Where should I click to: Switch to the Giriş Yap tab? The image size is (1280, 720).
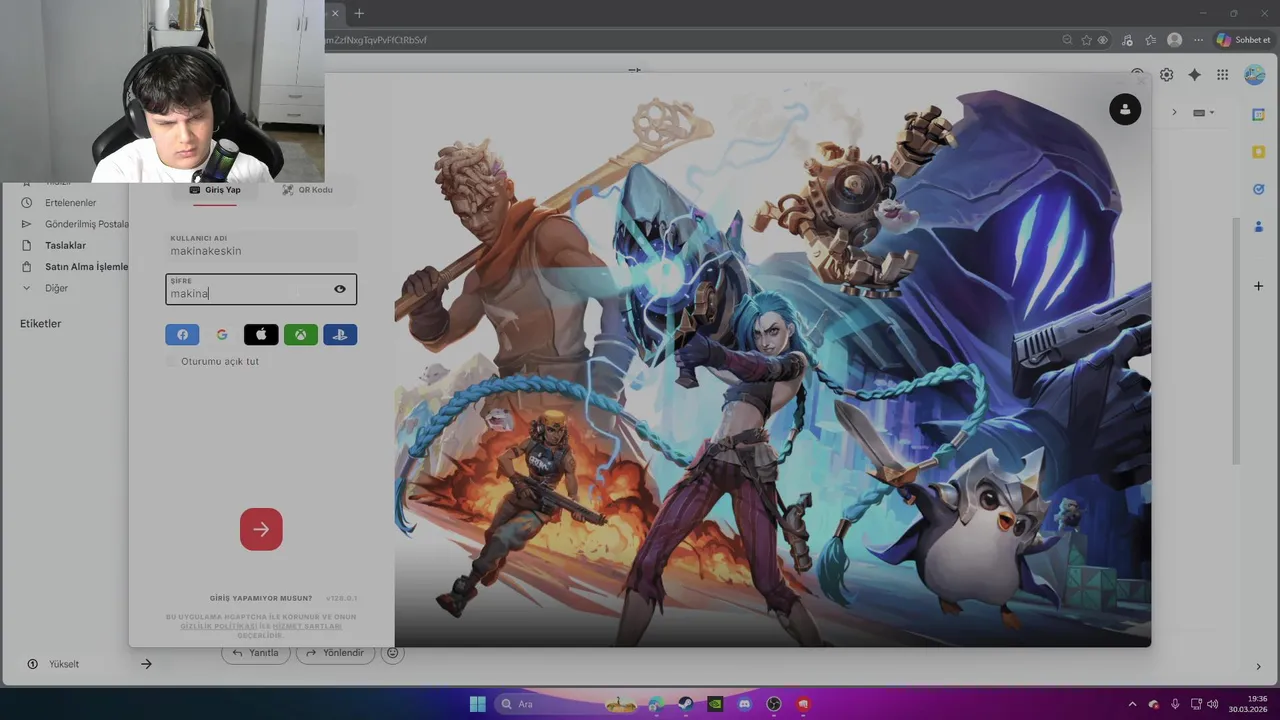coord(215,190)
